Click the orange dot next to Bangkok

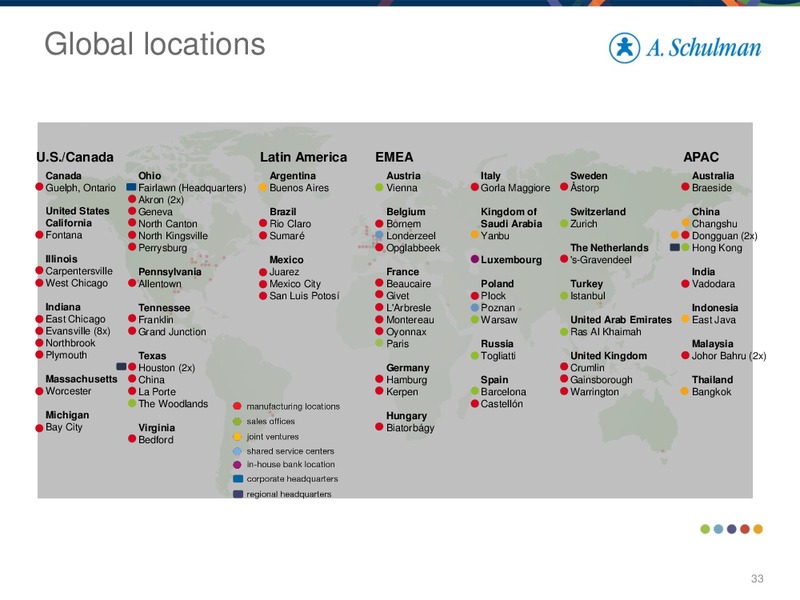point(685,391)
